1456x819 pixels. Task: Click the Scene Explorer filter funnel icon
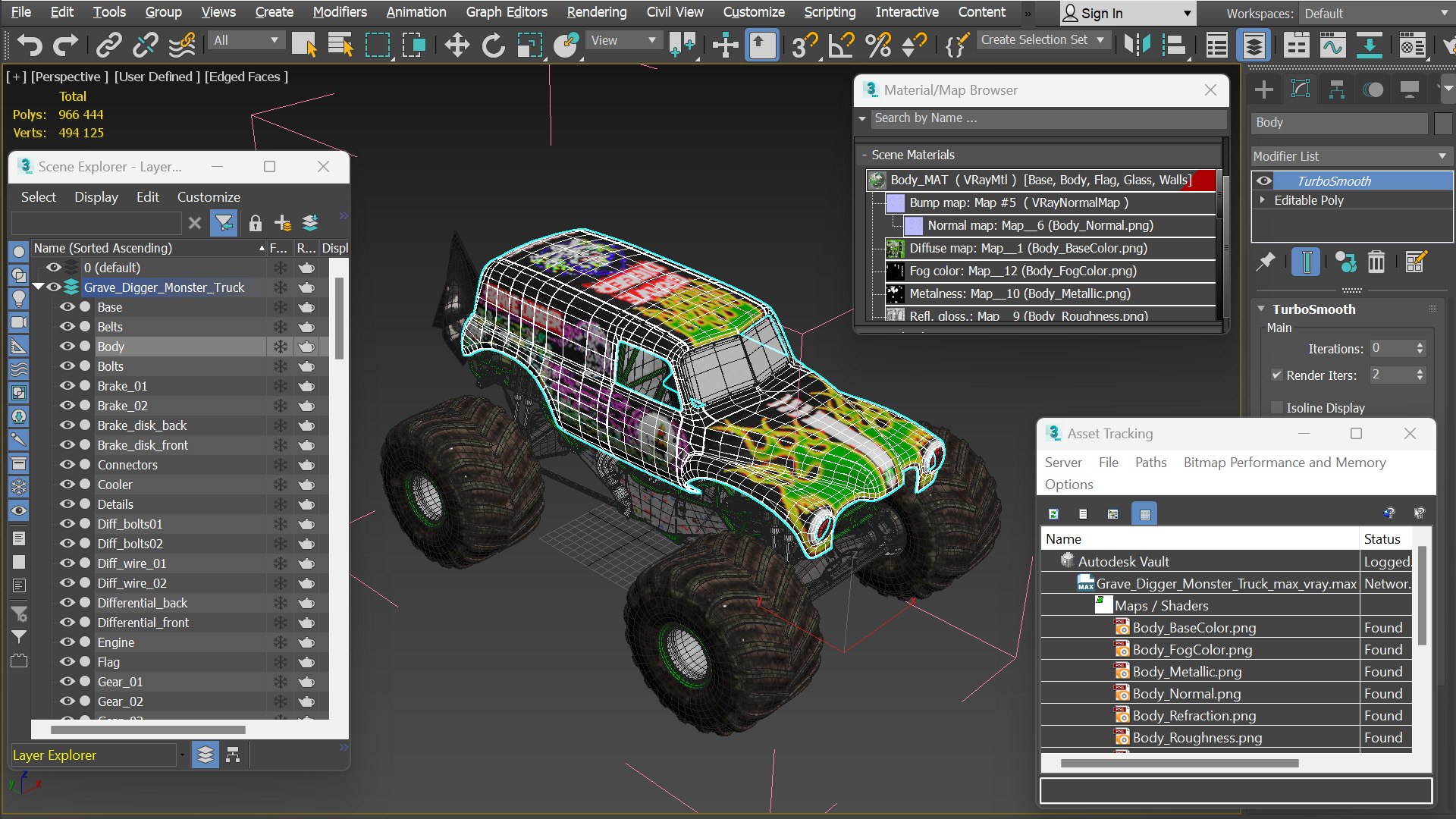pyautogui.click(x=224, y=223)
